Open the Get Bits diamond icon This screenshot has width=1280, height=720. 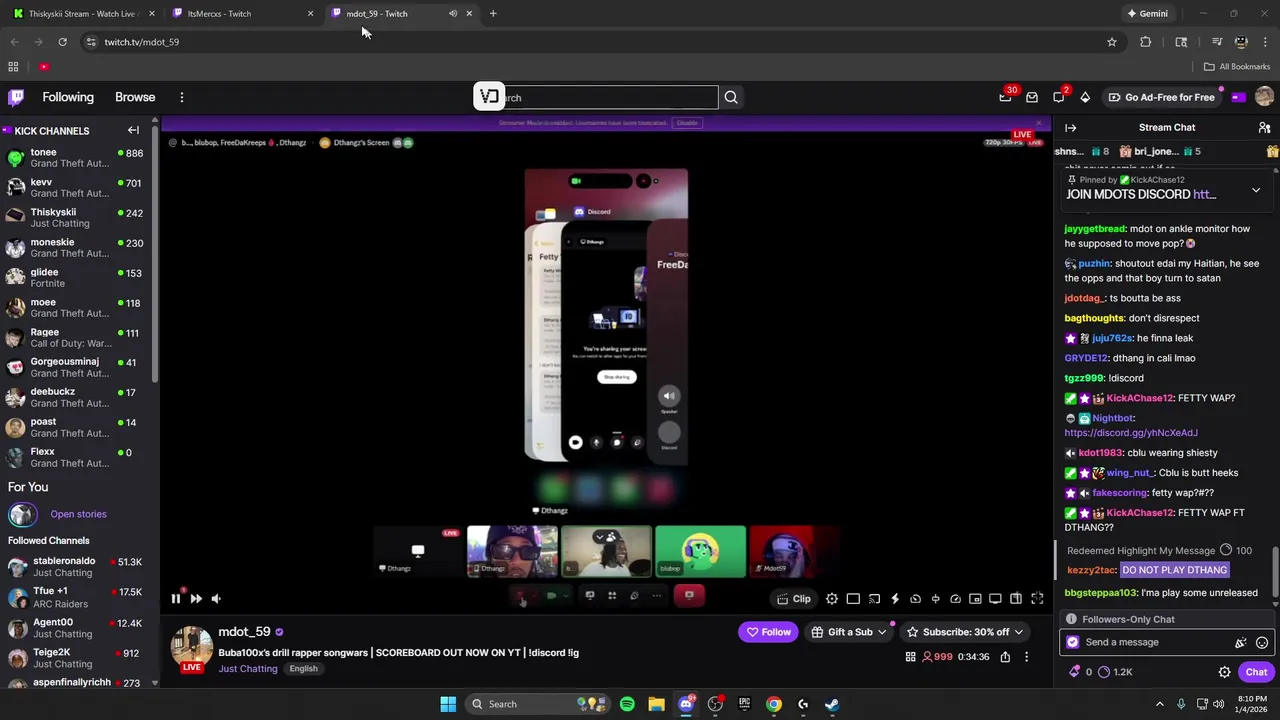click(1085, 97)
